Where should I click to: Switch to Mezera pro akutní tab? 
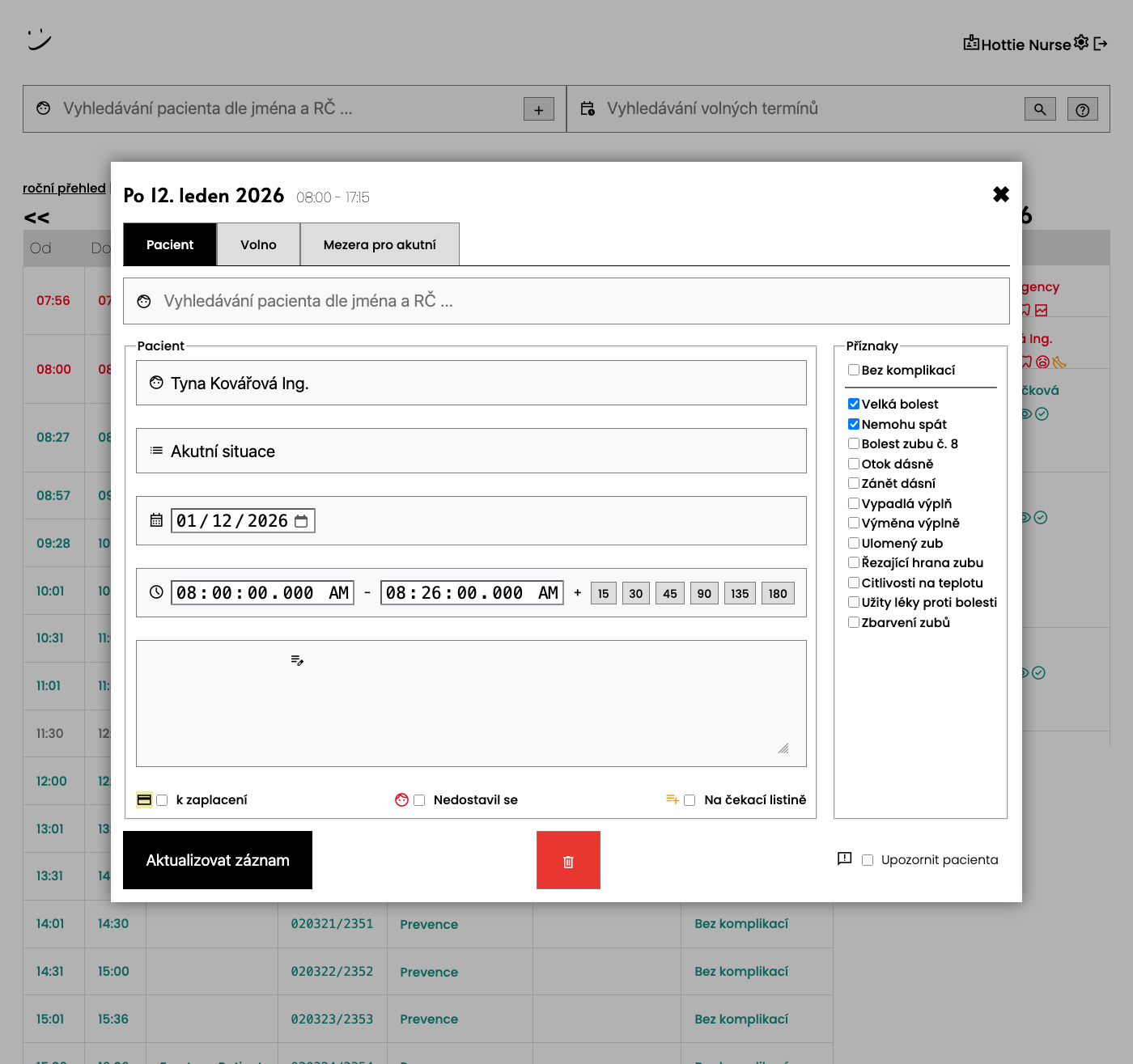tap(380, 244)
